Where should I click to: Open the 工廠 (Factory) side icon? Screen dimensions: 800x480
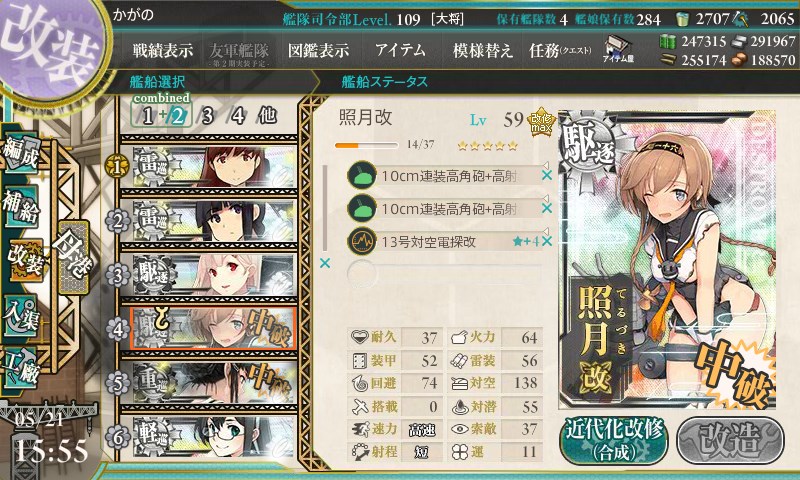[x=21, y=367]
